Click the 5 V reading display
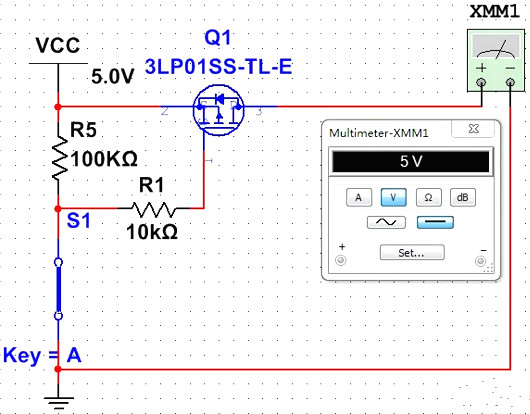Viewport: 530px width, 414px height. coord(411,162)
